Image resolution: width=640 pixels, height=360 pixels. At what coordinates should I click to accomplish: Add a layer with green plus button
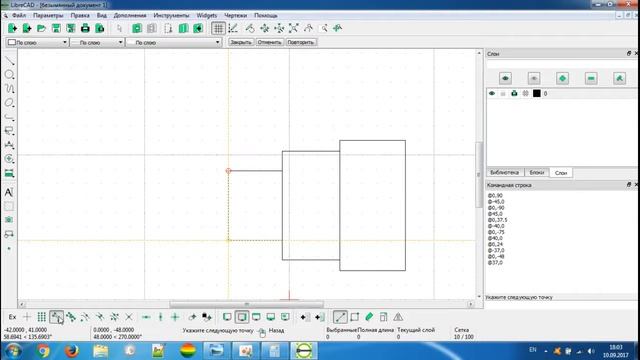tap(562, 78)
